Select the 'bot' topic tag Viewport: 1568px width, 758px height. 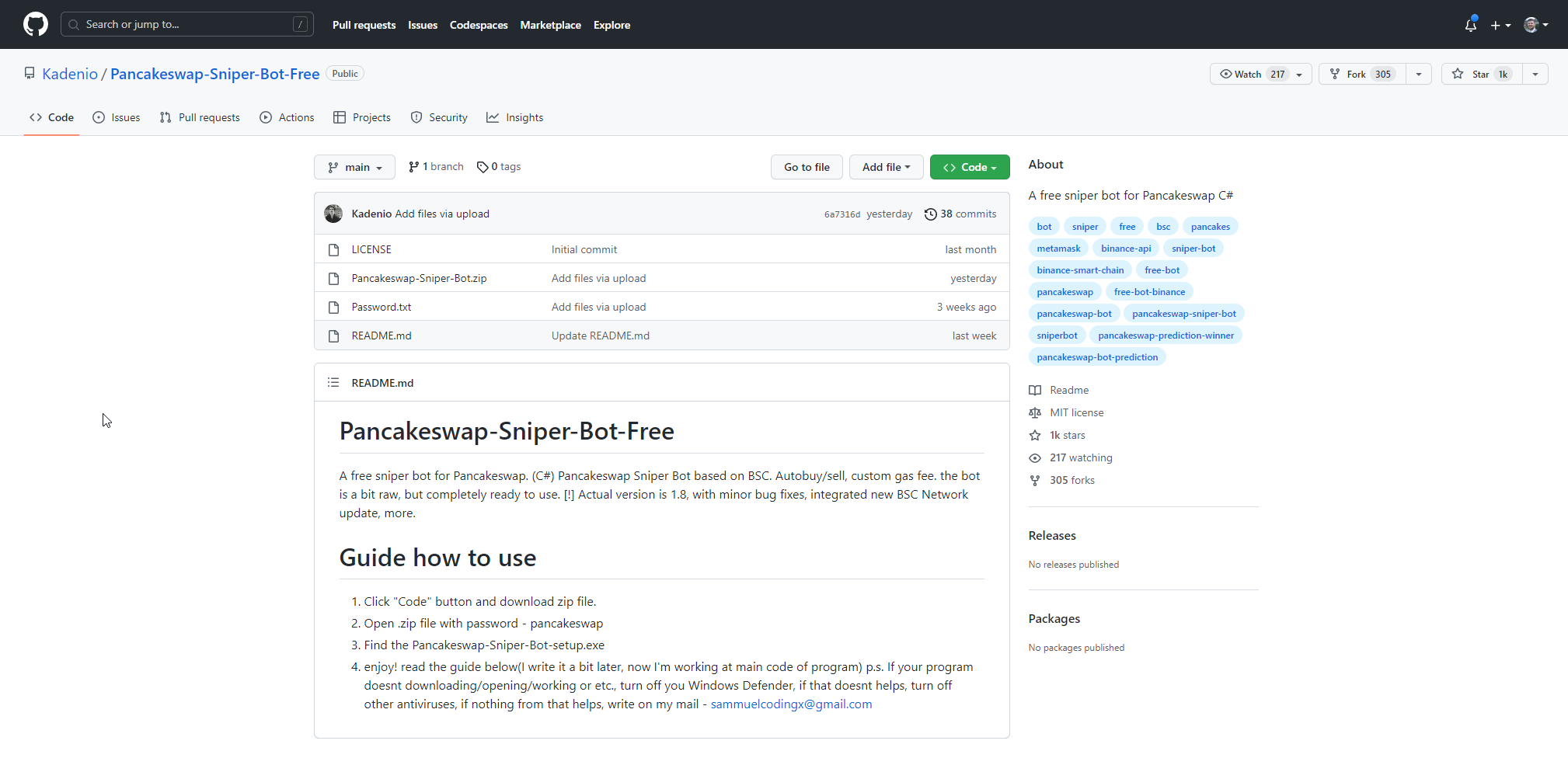pos(1044,227)
